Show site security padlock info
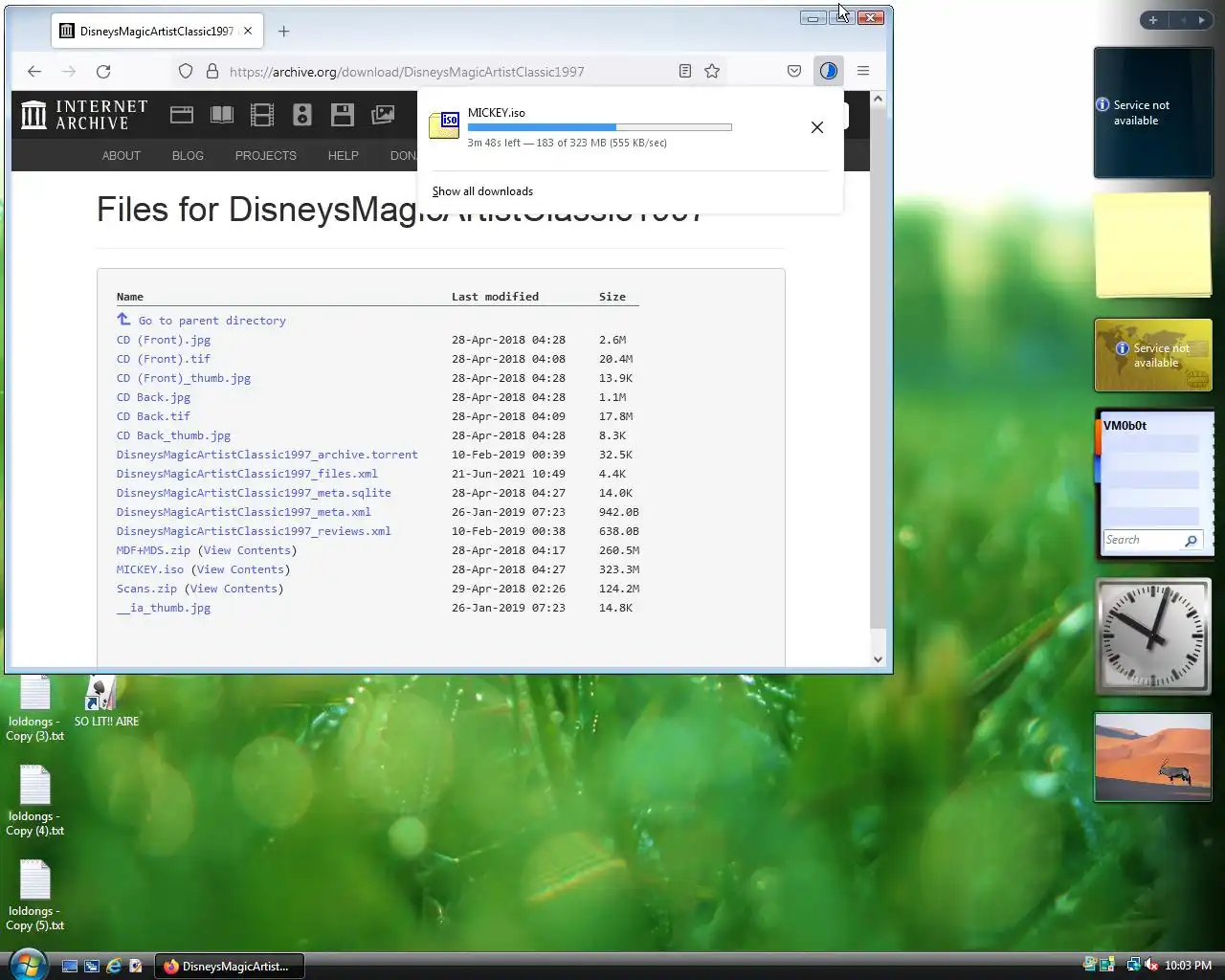 click(212, 71)
